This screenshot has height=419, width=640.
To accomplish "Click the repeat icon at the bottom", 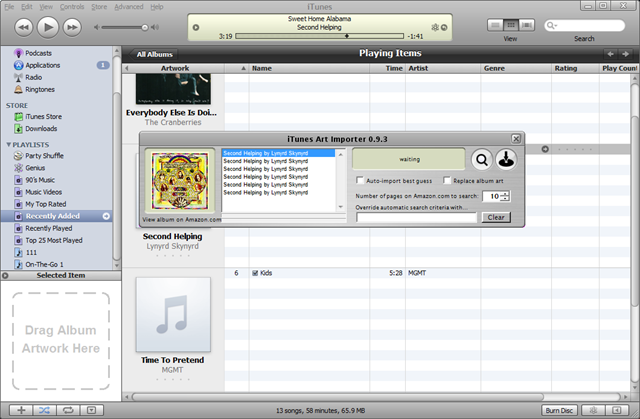I will coord(68,410).
